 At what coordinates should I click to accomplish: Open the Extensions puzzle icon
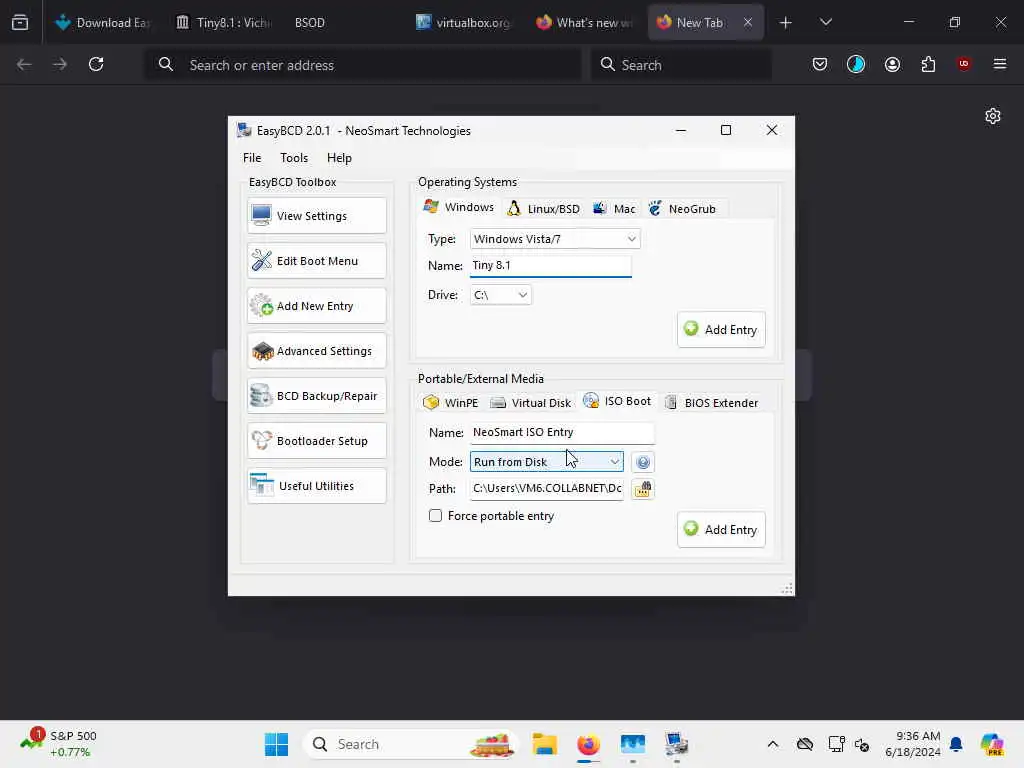coord(928,64)
